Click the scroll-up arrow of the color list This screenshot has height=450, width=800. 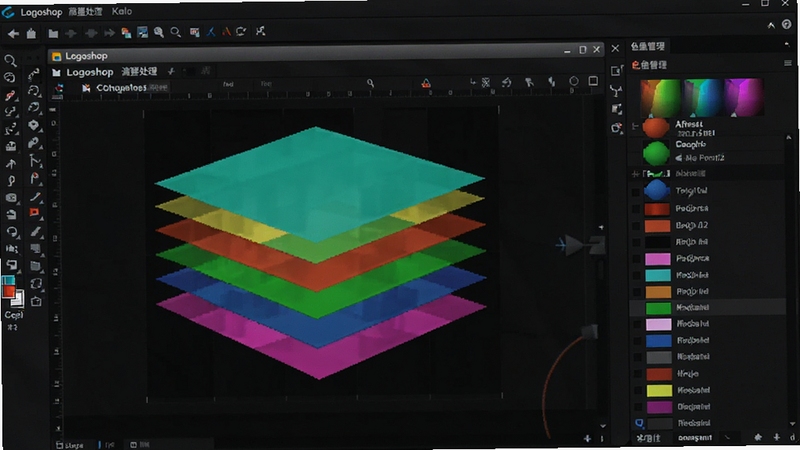click(x=789, y=138)
